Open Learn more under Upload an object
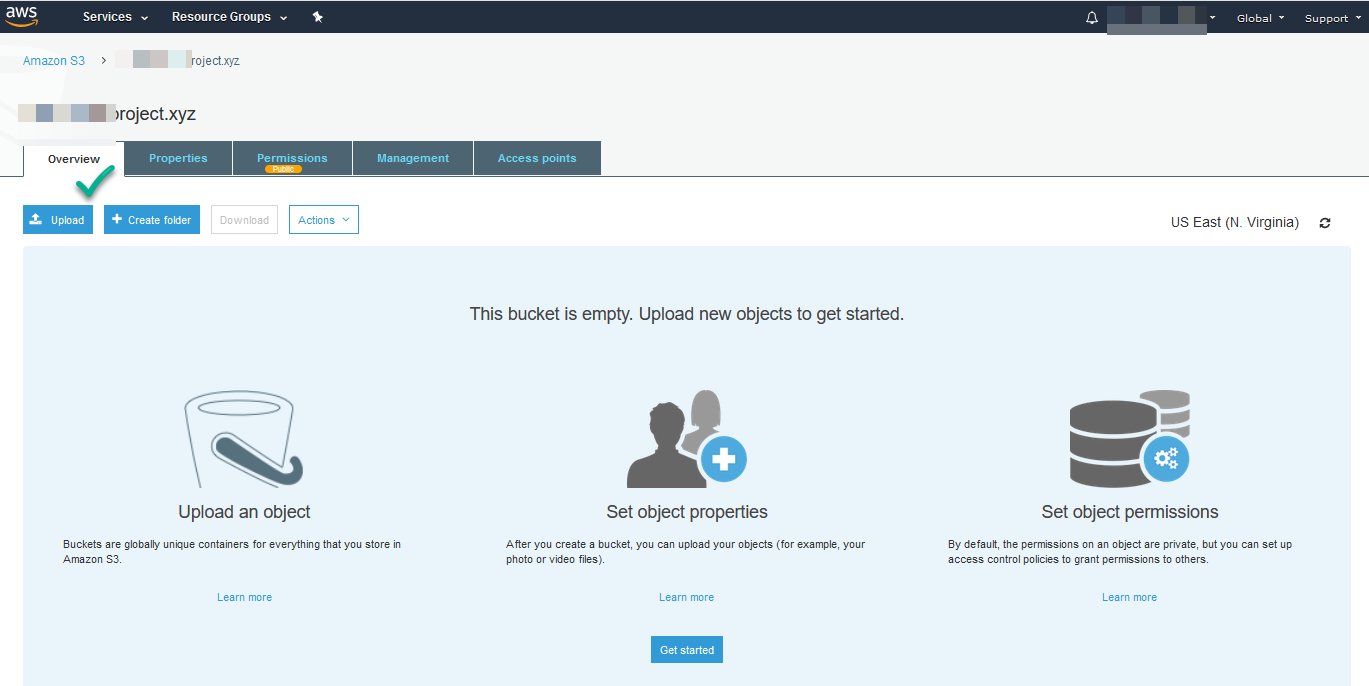 point(244,597)
